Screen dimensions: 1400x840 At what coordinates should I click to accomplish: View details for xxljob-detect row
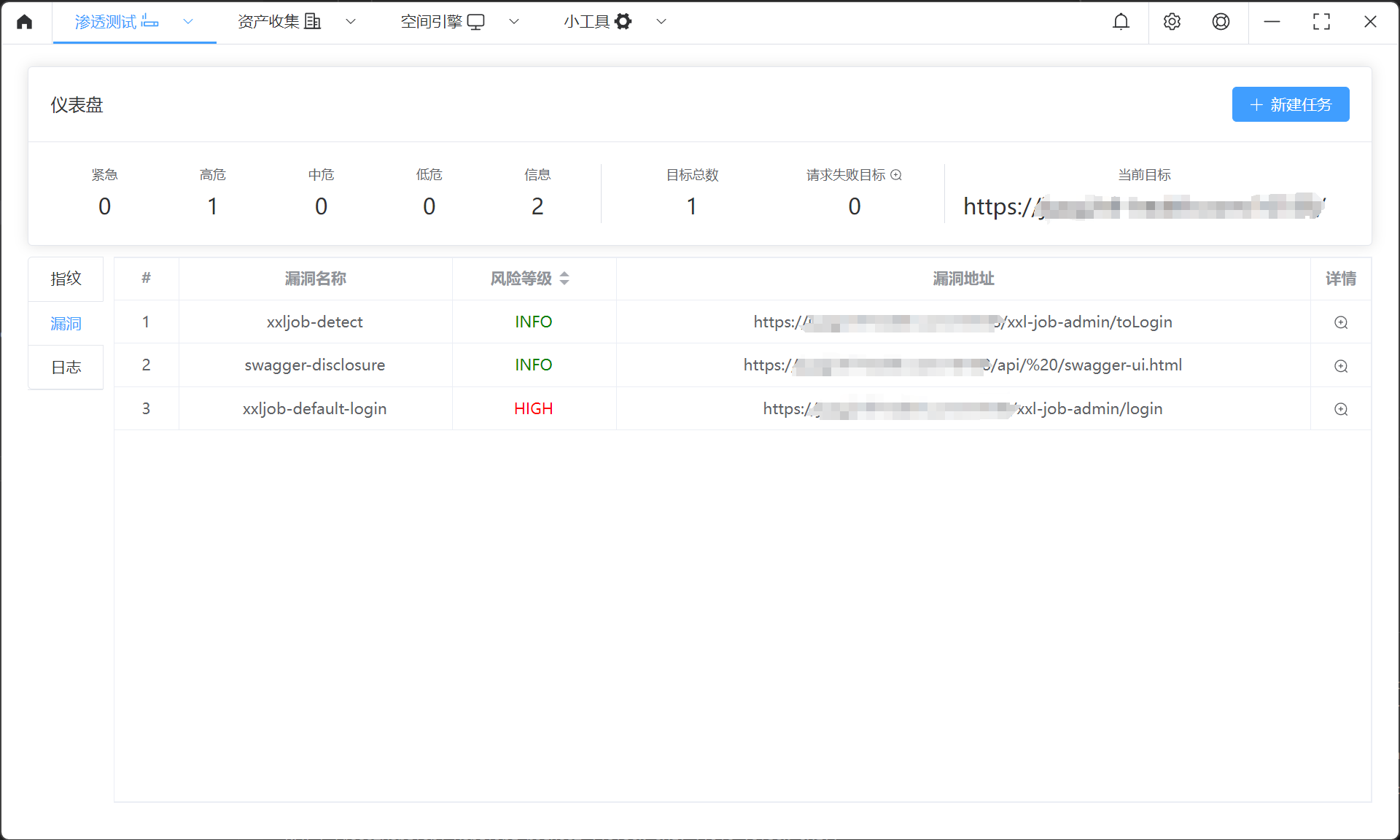(x=1340, y=322)
